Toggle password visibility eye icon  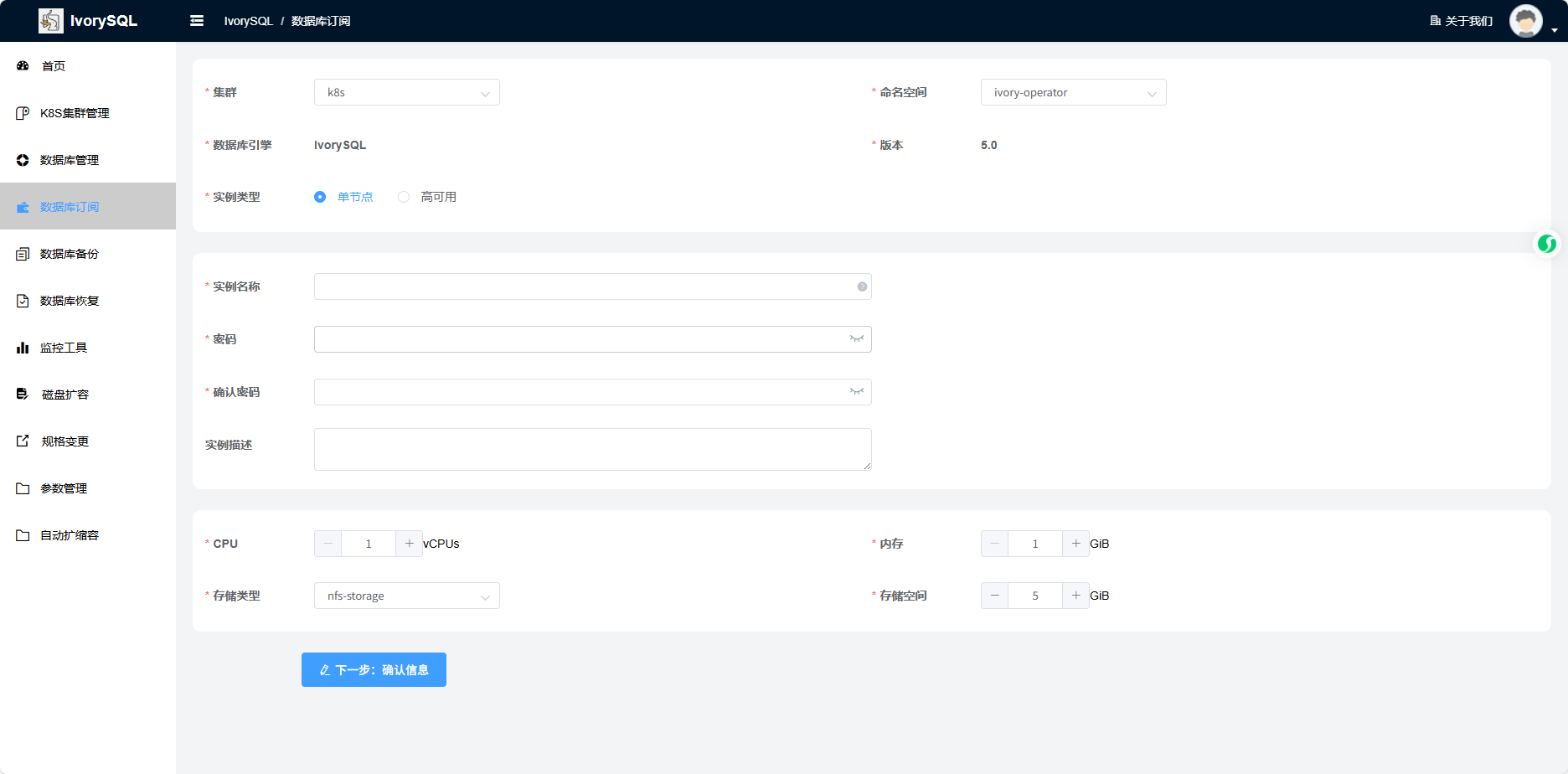pyautogui.click(x=856, y=339)
